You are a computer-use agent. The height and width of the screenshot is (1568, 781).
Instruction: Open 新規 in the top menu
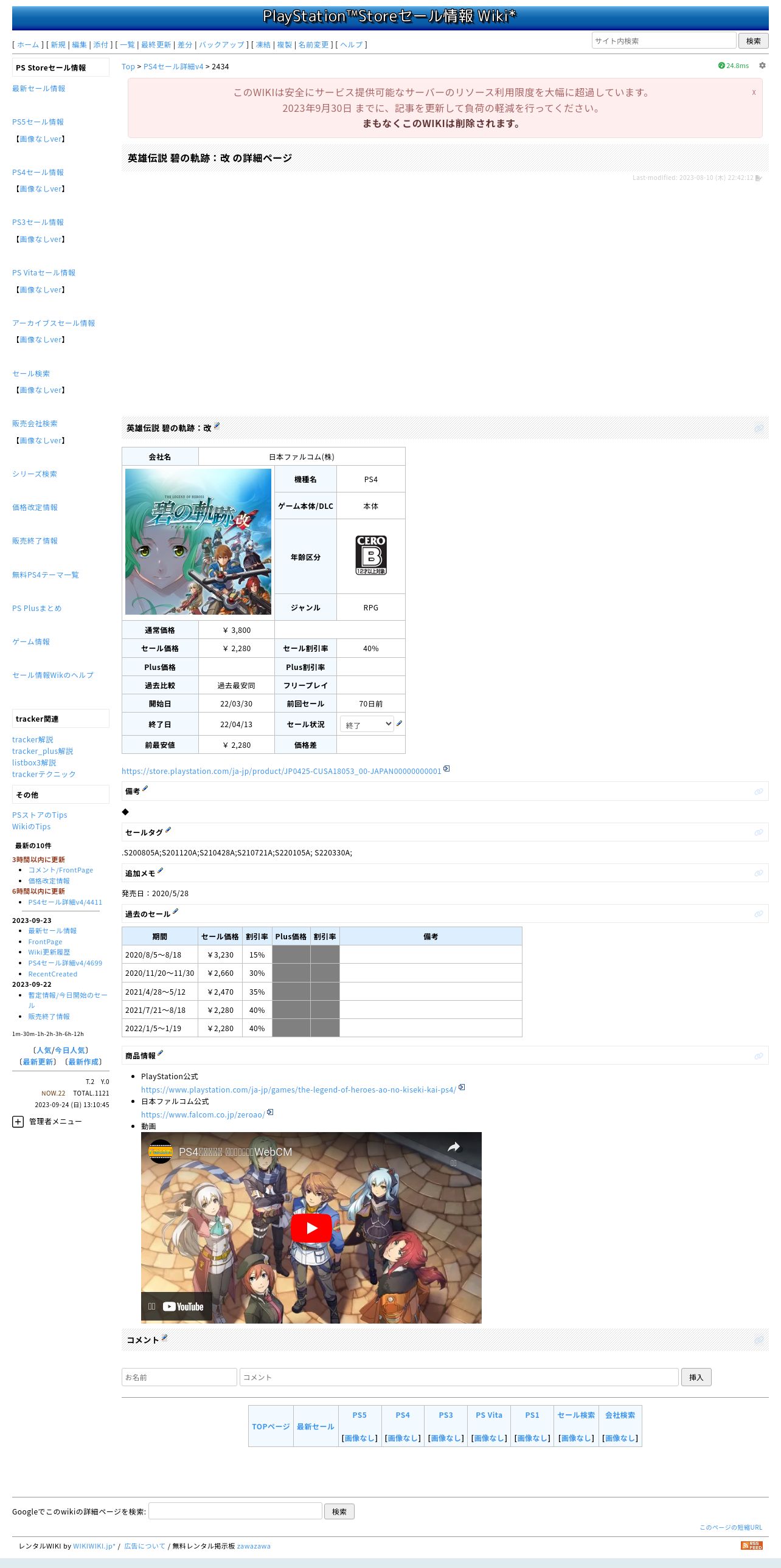[58, 44]
